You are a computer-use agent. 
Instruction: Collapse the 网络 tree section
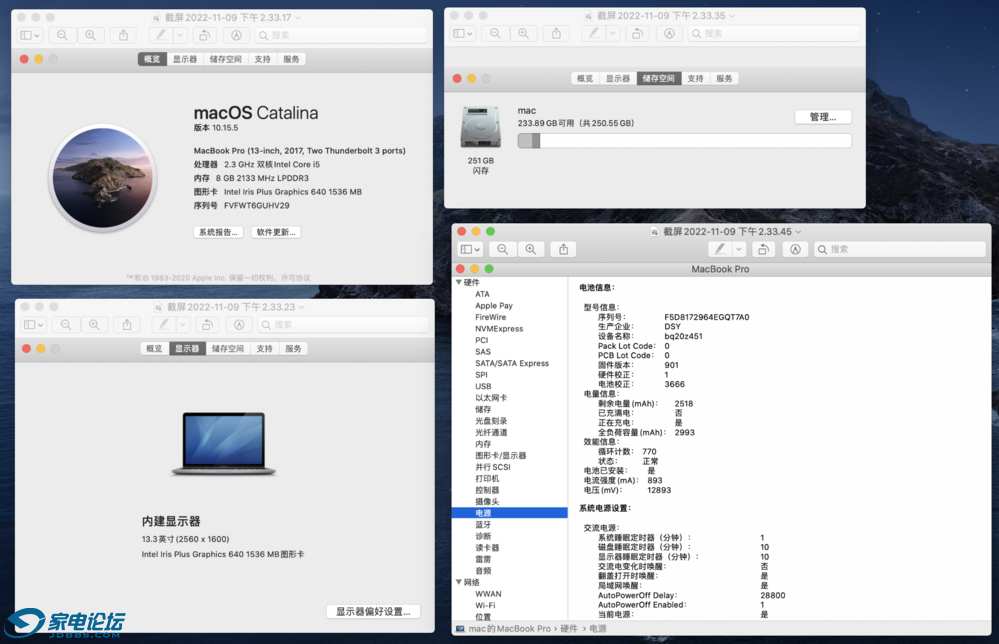459,582
